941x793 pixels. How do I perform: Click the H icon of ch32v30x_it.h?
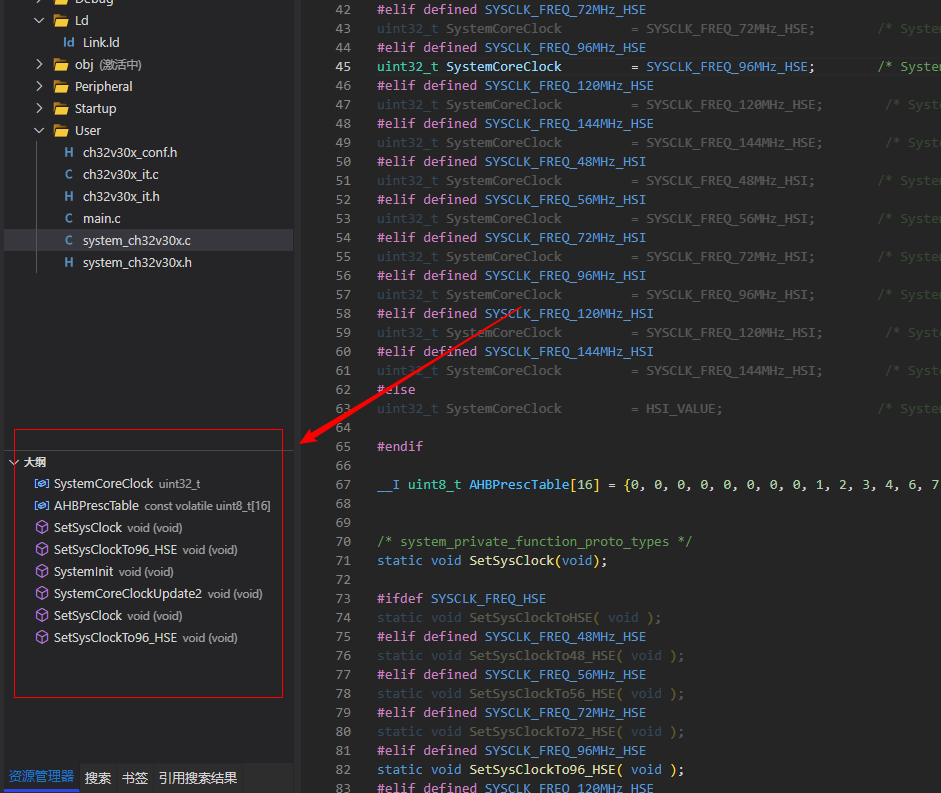pyautogui.click(x=69, y=196)
